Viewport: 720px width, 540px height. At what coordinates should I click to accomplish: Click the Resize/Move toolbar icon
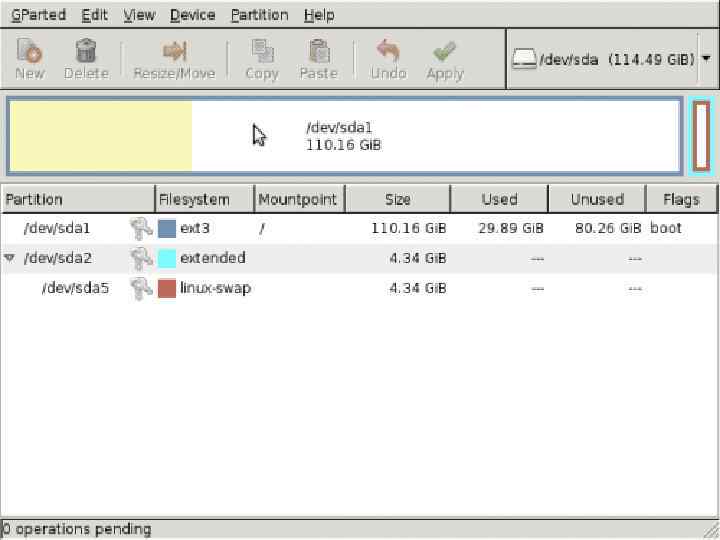tap(174, 51)
